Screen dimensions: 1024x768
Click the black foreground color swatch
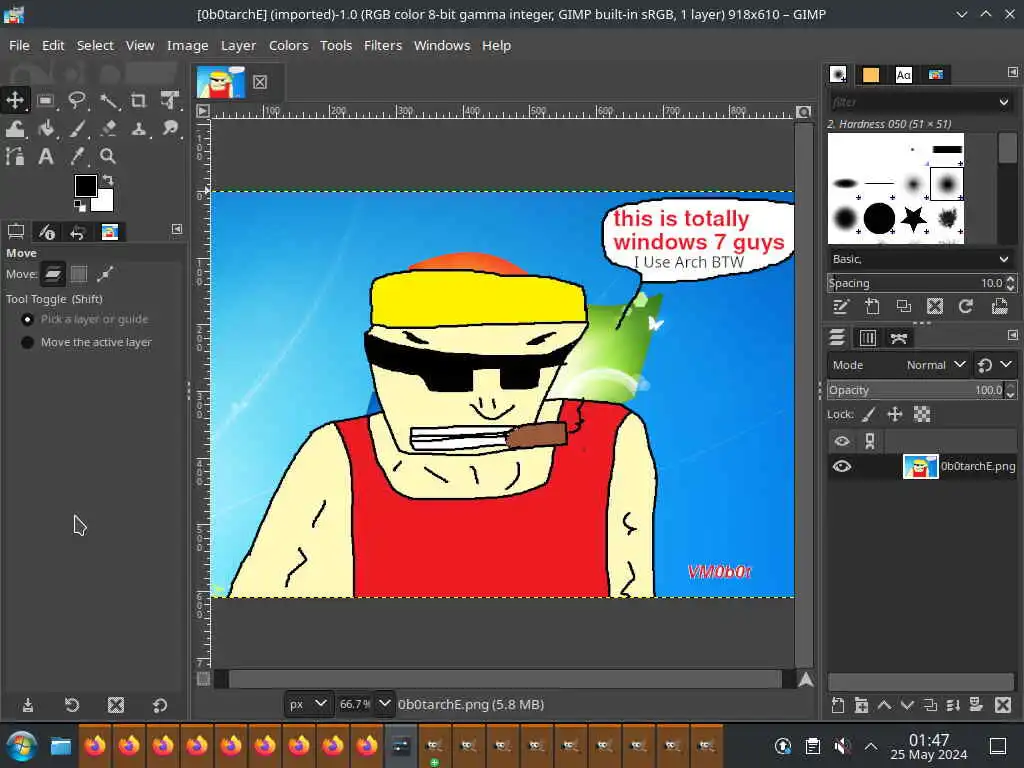point(85,186)
